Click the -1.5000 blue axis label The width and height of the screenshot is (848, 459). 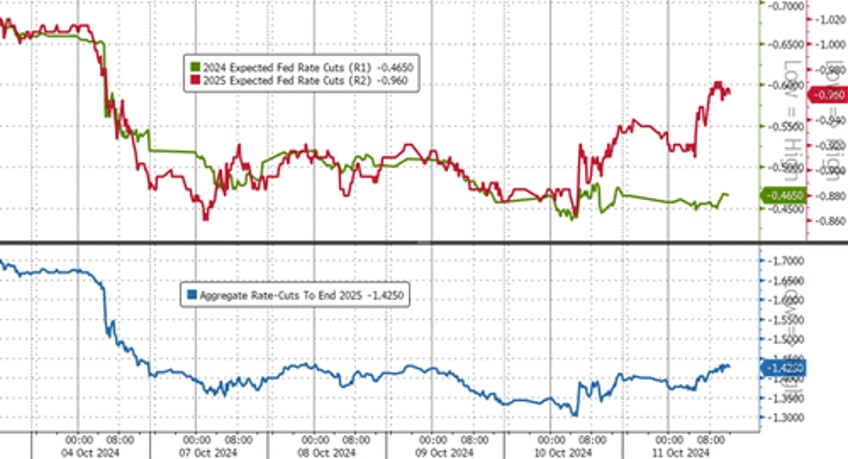pos(787,339)
